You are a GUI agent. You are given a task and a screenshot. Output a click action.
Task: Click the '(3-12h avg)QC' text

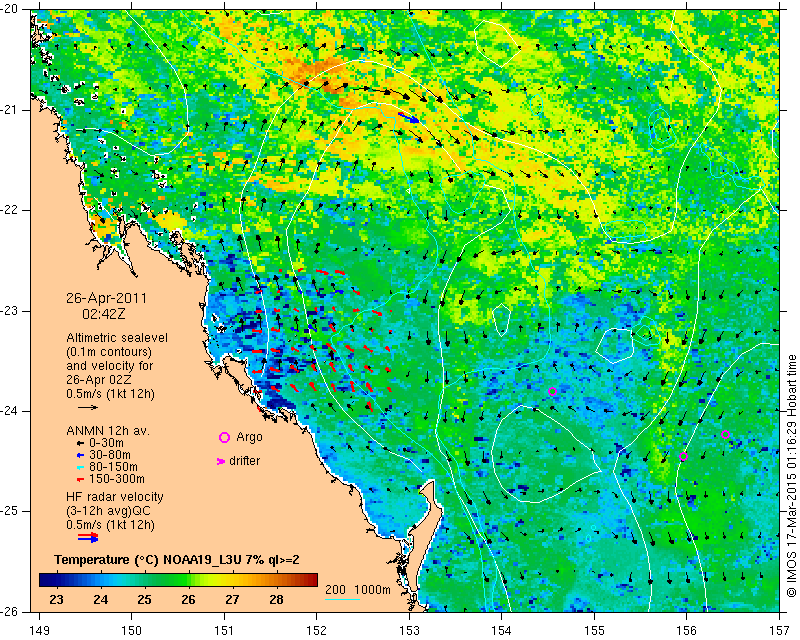(108, 511)
